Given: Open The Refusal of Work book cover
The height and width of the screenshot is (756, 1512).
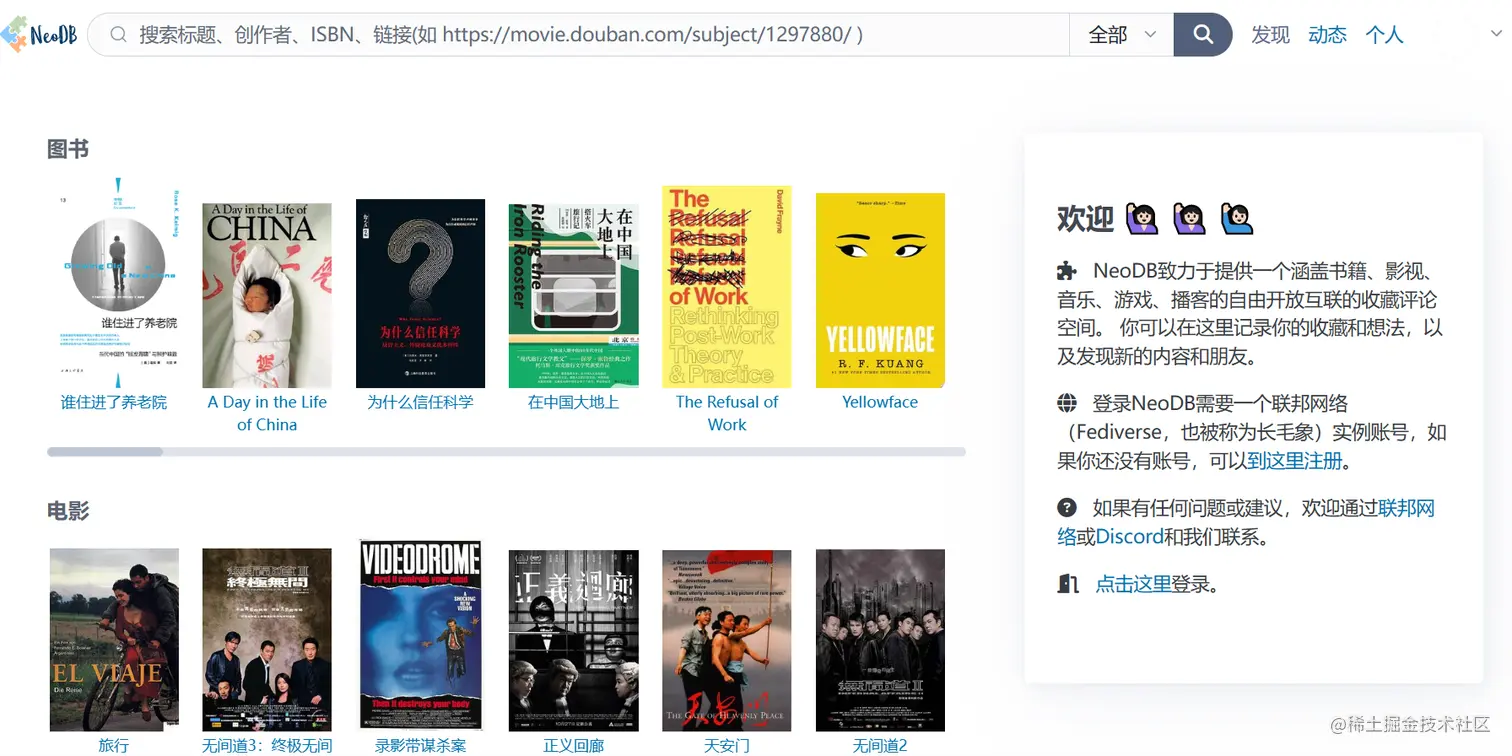Looking at the screenshot, I should 726,287.
